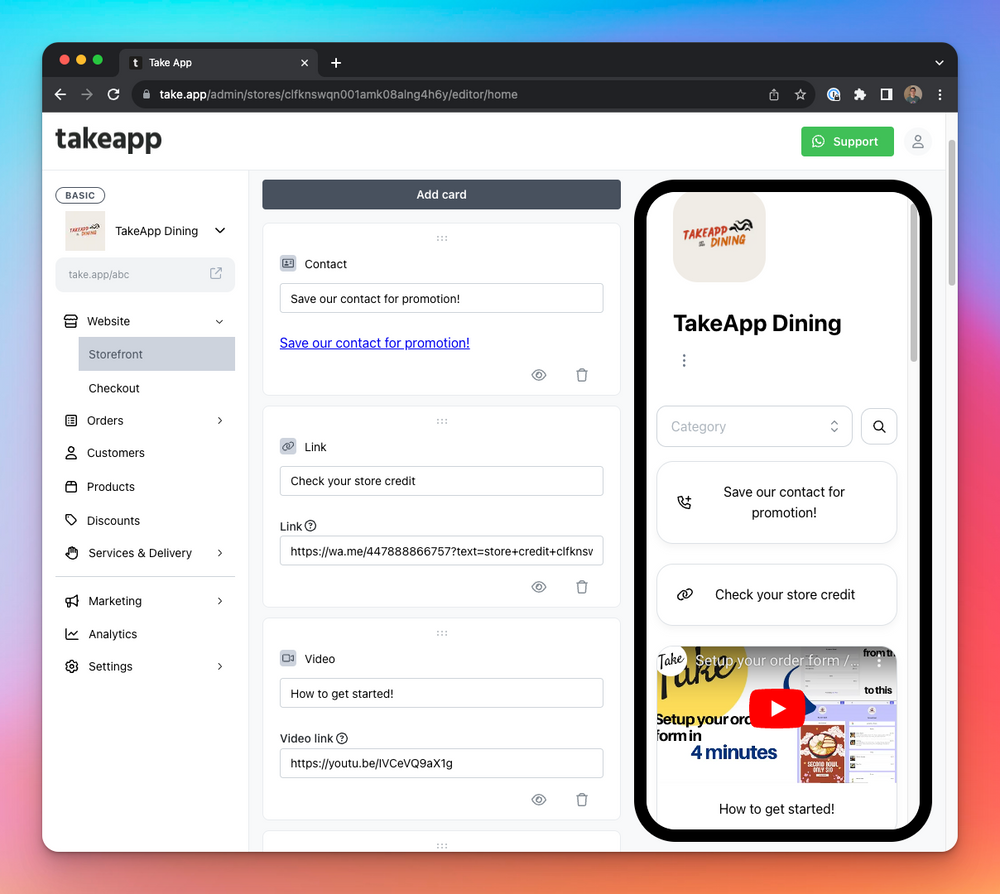
Task: Toggle the browser side panel icon
Action: click(x=886, y=94)
